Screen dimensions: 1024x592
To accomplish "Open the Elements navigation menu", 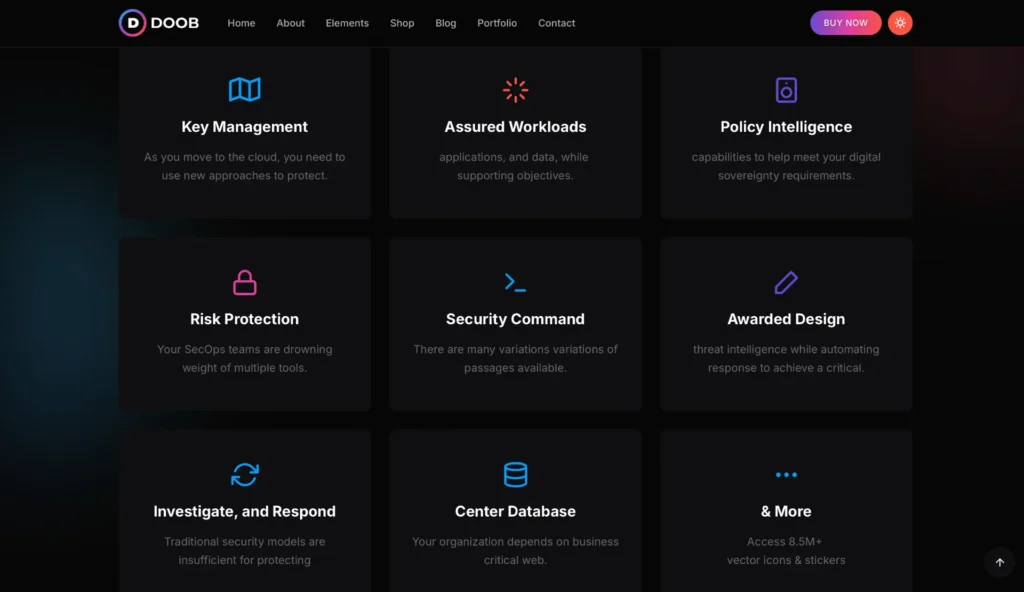I will click(347, 23).
